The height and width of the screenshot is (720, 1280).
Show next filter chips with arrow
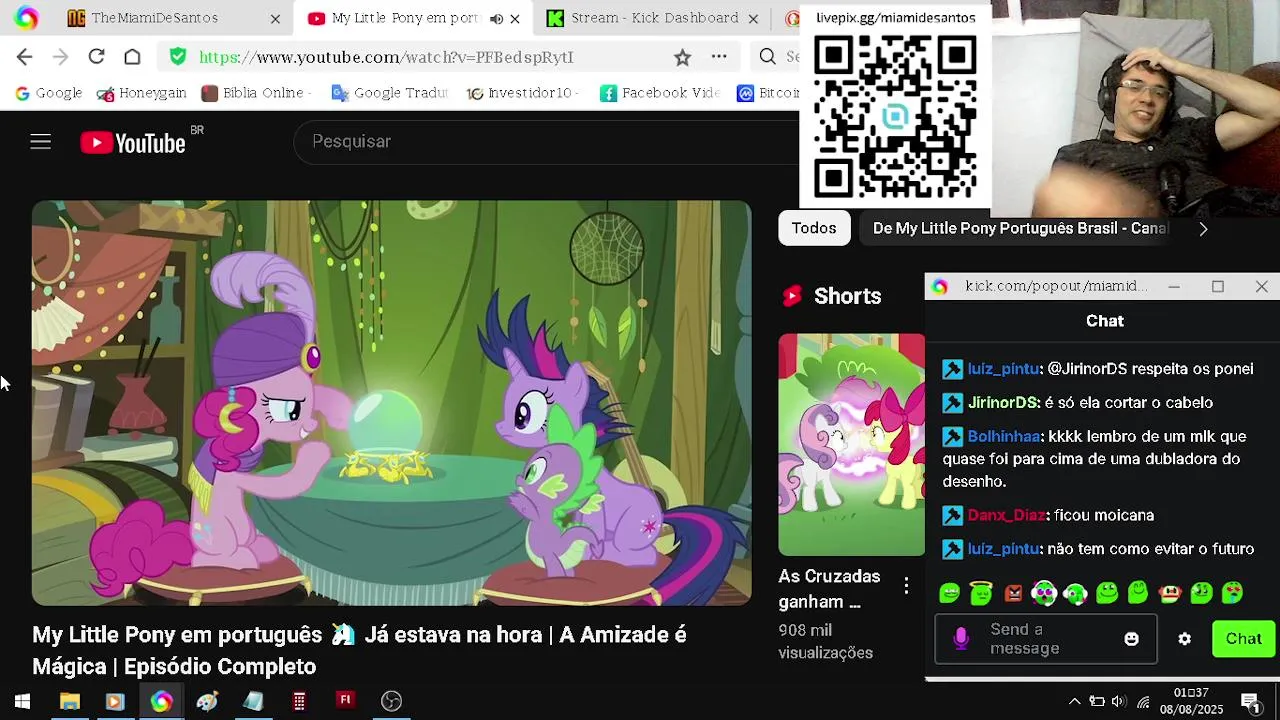point(1203,229)
